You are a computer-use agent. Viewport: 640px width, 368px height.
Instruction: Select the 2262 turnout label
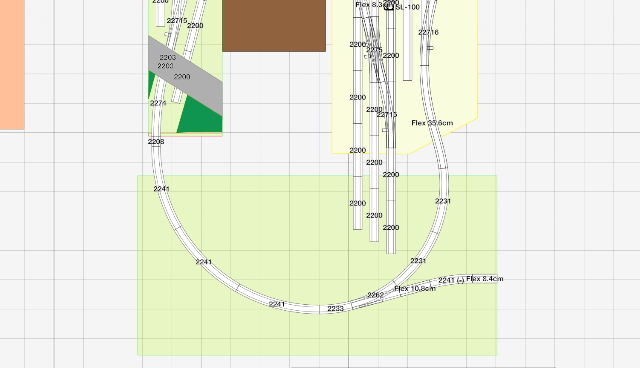[x=376, y=295]
